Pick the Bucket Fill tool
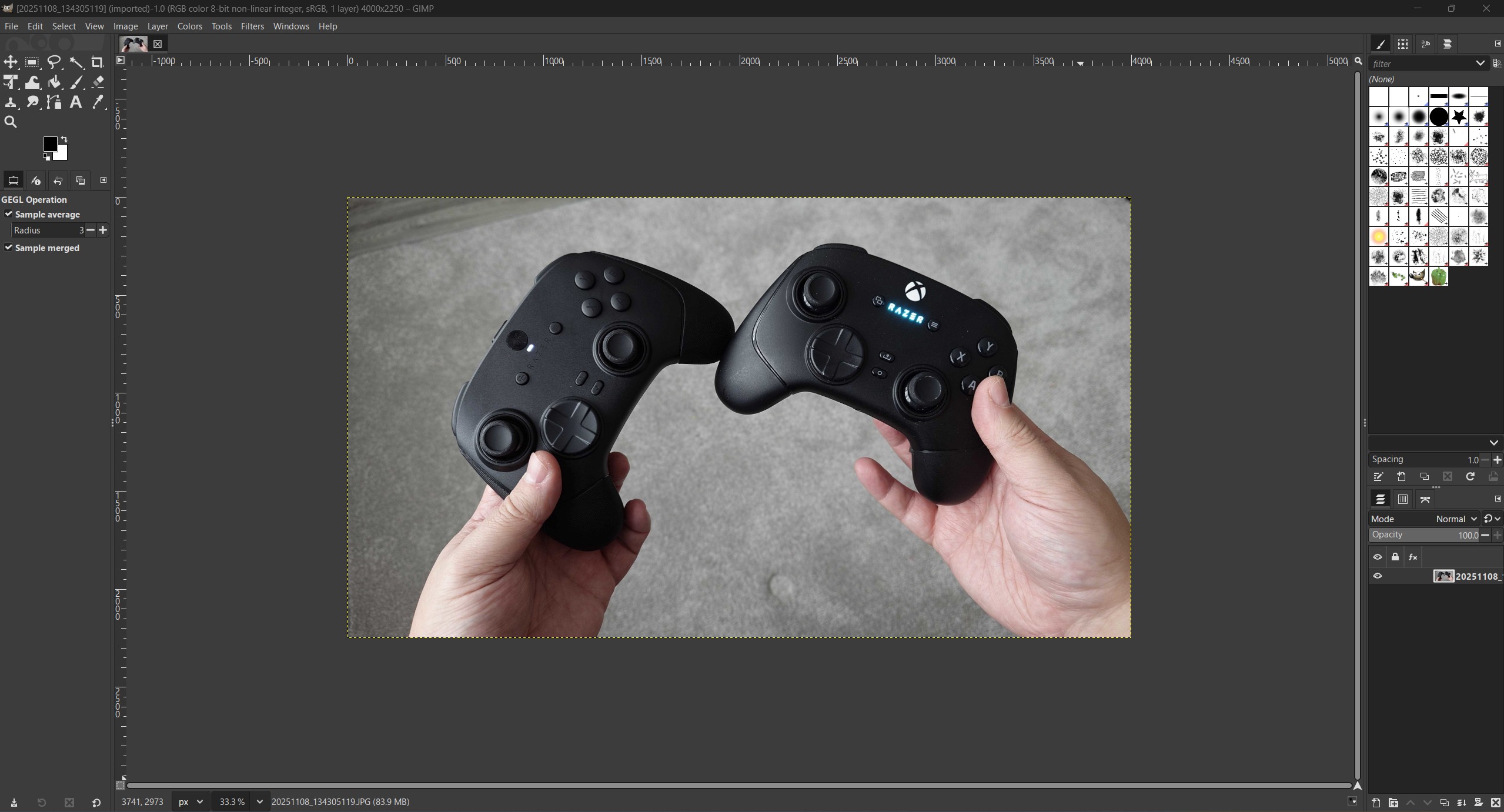Viewport: 1504px width, 812px height. 55,82
